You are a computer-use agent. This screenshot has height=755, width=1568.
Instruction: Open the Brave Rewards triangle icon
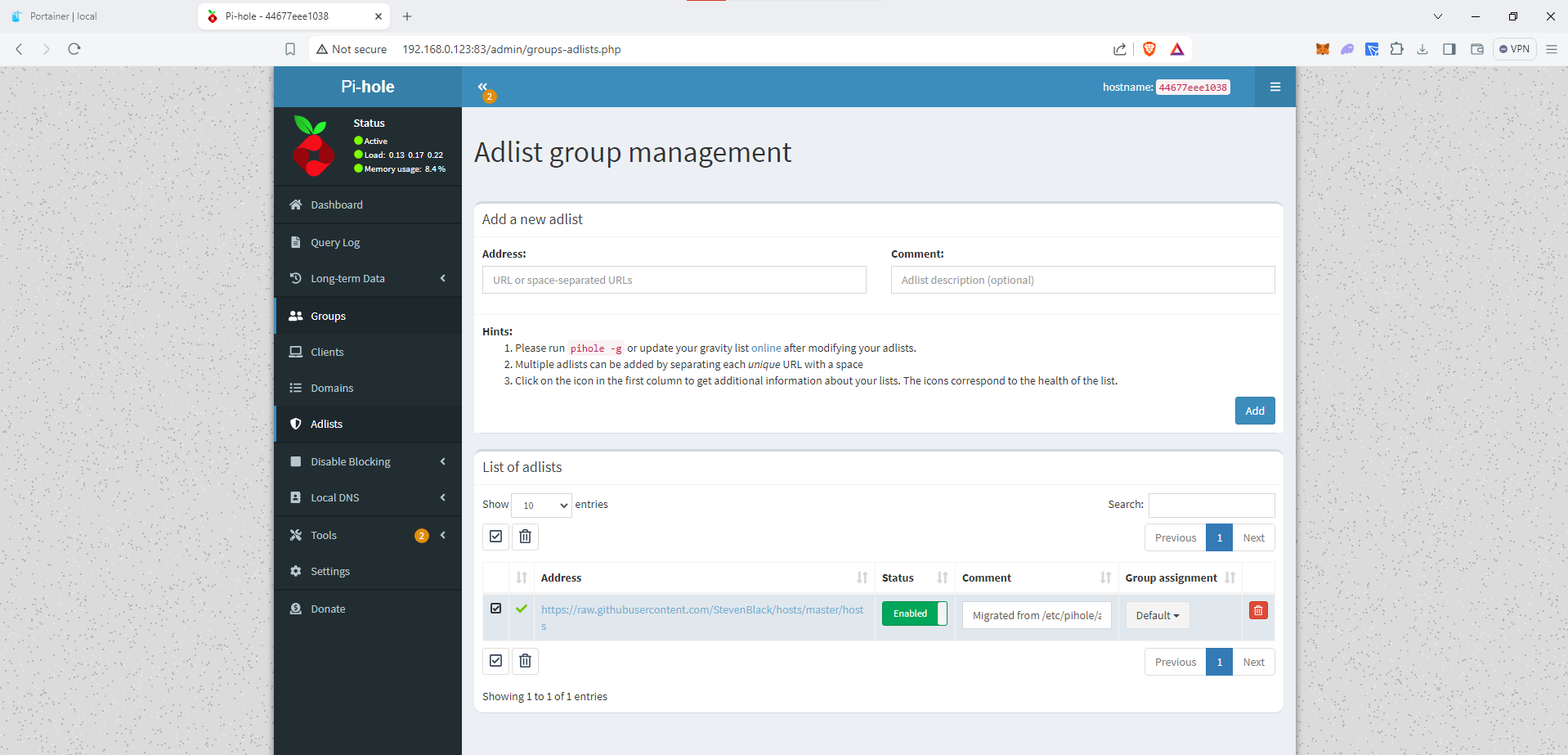[x=1177, y=49]
